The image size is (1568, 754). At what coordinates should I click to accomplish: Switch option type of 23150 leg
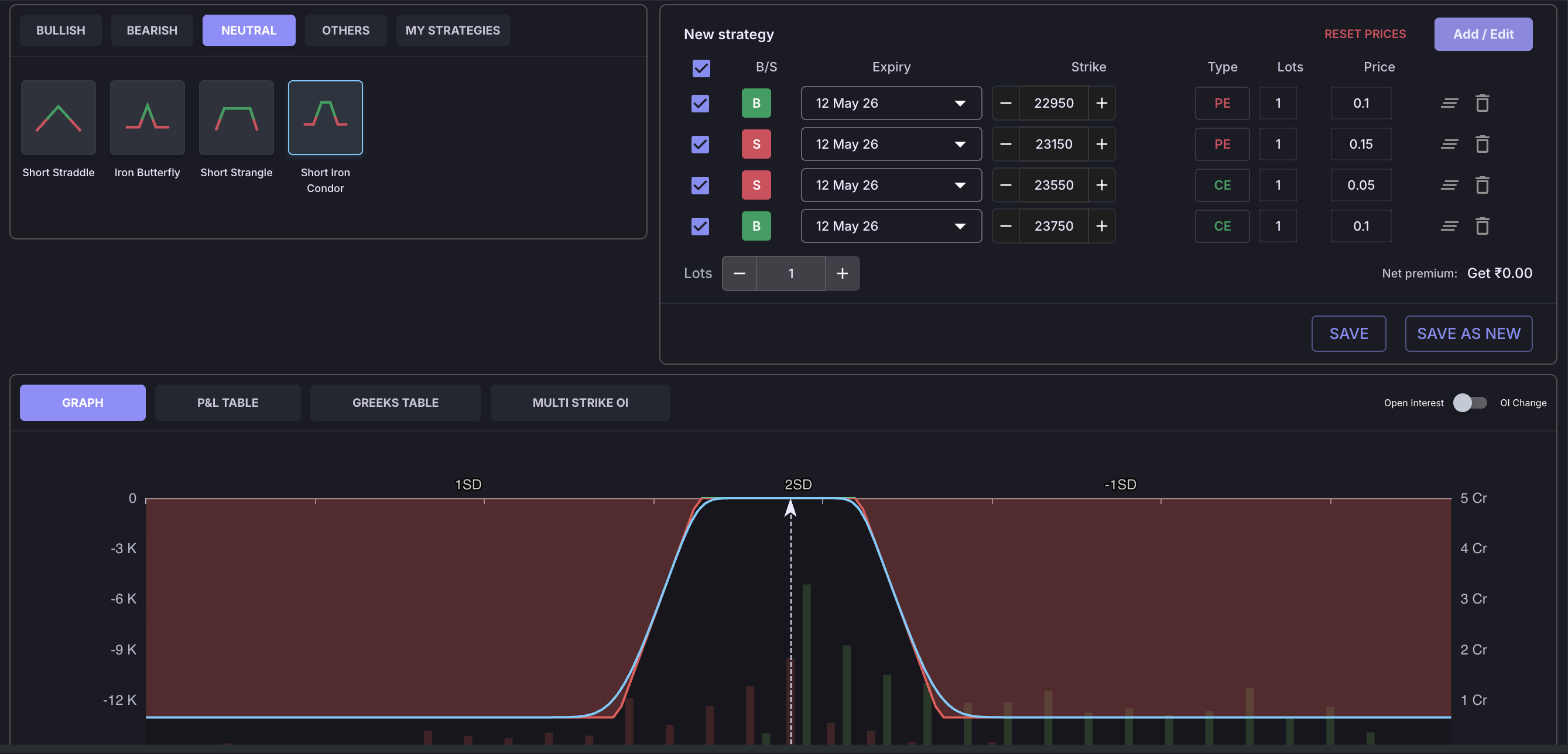(x=1223, y=144)
